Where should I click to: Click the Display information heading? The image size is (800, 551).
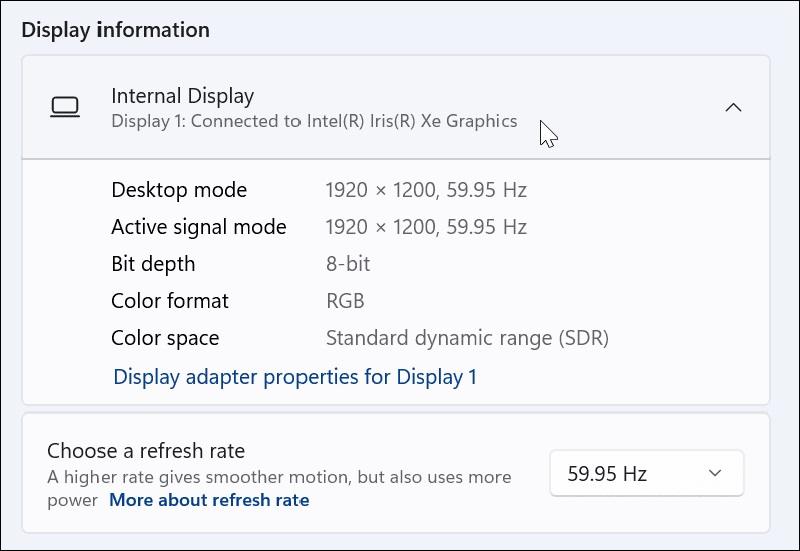pos(116,30)
